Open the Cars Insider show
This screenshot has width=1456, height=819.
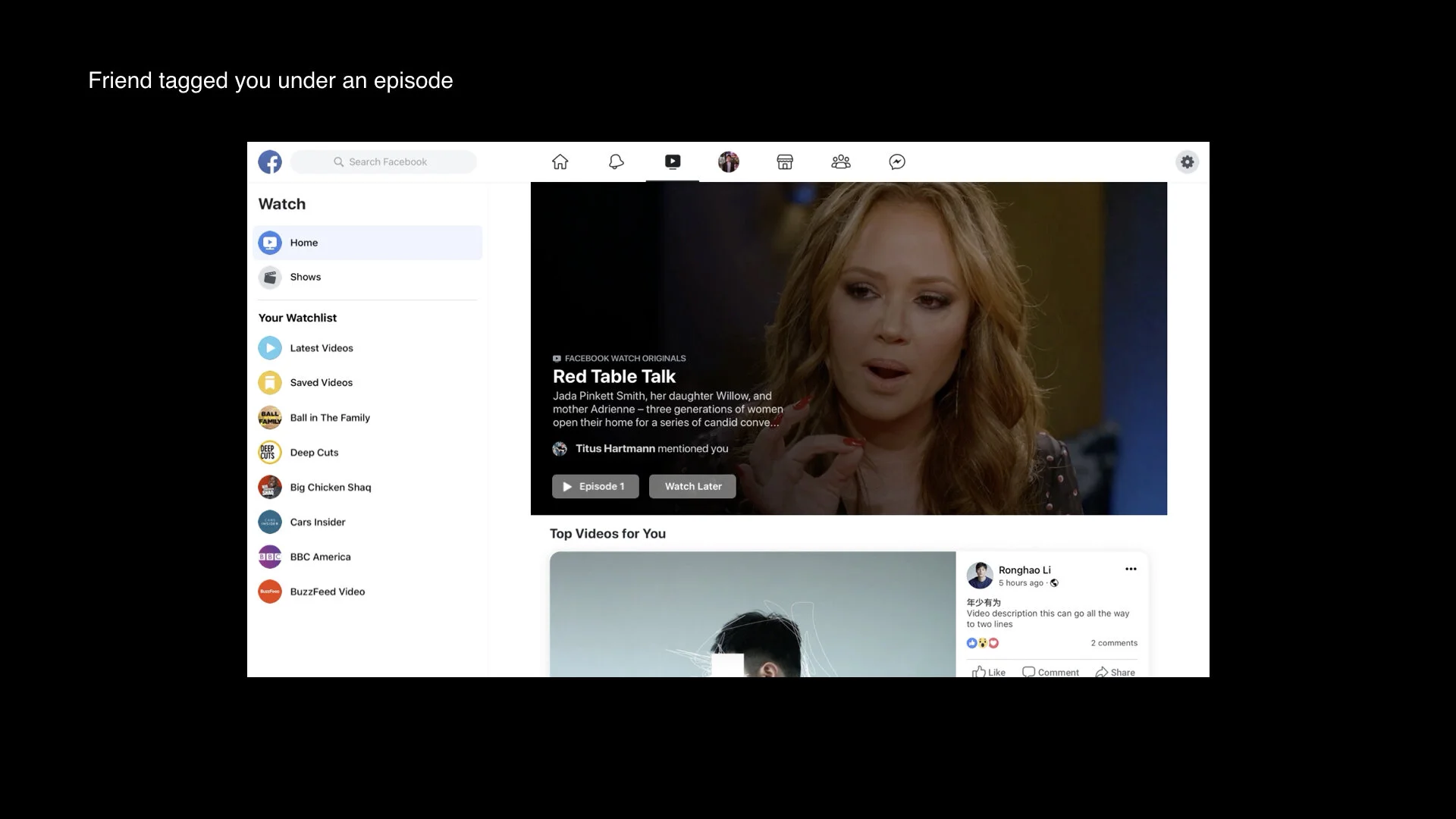(x=368, y=522)
